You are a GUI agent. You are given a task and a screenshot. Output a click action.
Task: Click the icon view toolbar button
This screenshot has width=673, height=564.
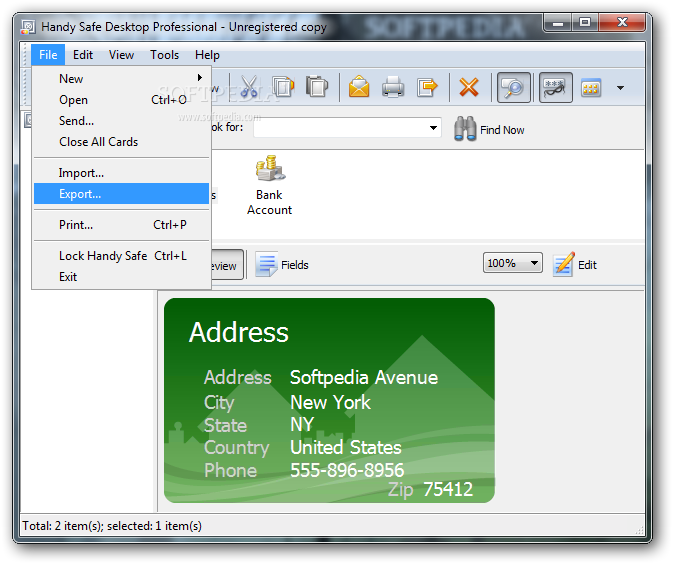591,88
